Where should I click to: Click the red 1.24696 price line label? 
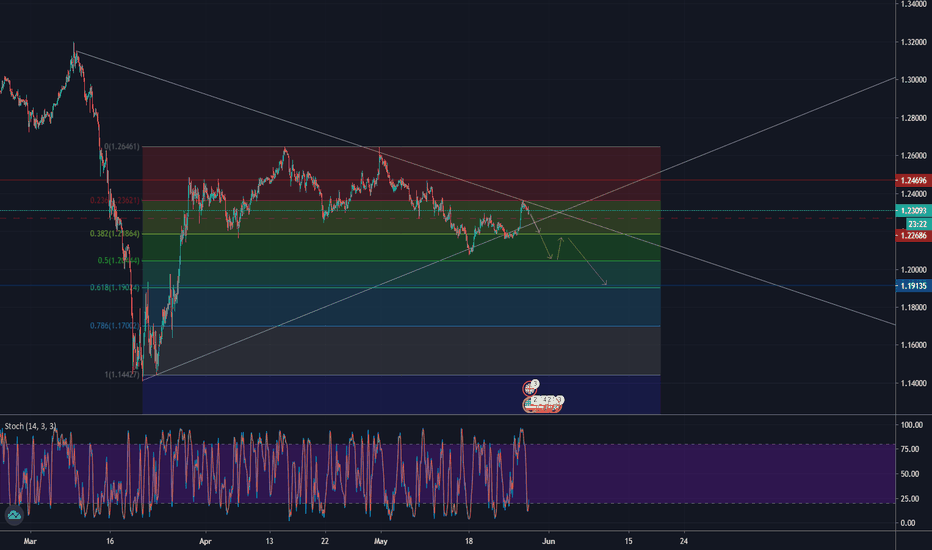coord(913,180)
